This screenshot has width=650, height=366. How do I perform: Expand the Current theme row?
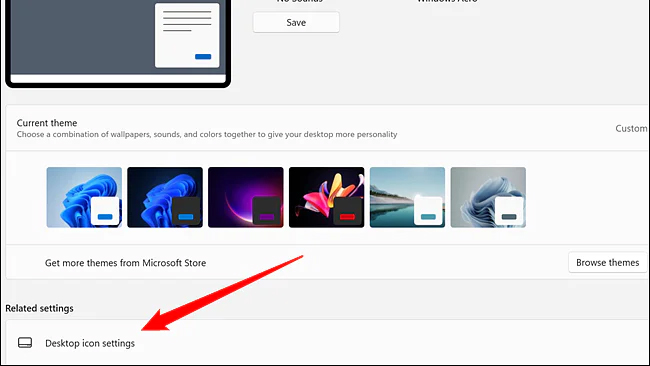point(327,128)
